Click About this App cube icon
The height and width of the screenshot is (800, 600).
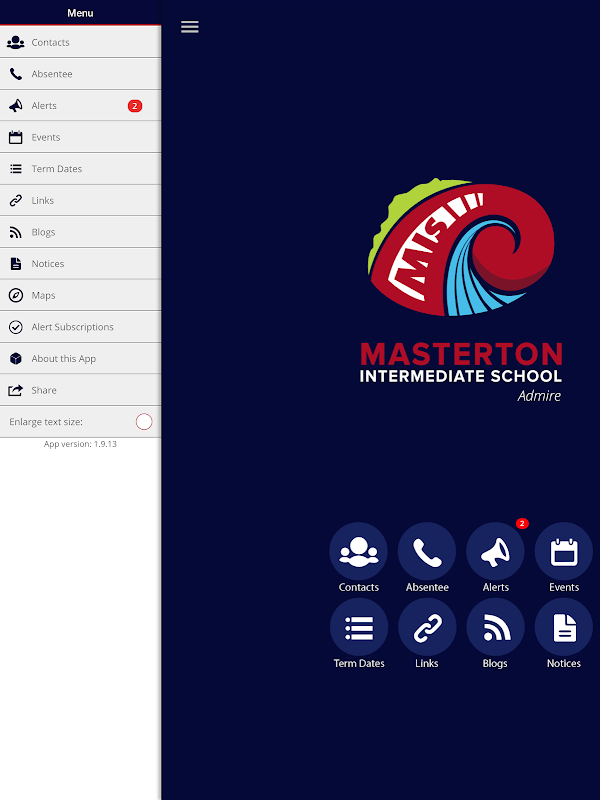tap(16, 359)
